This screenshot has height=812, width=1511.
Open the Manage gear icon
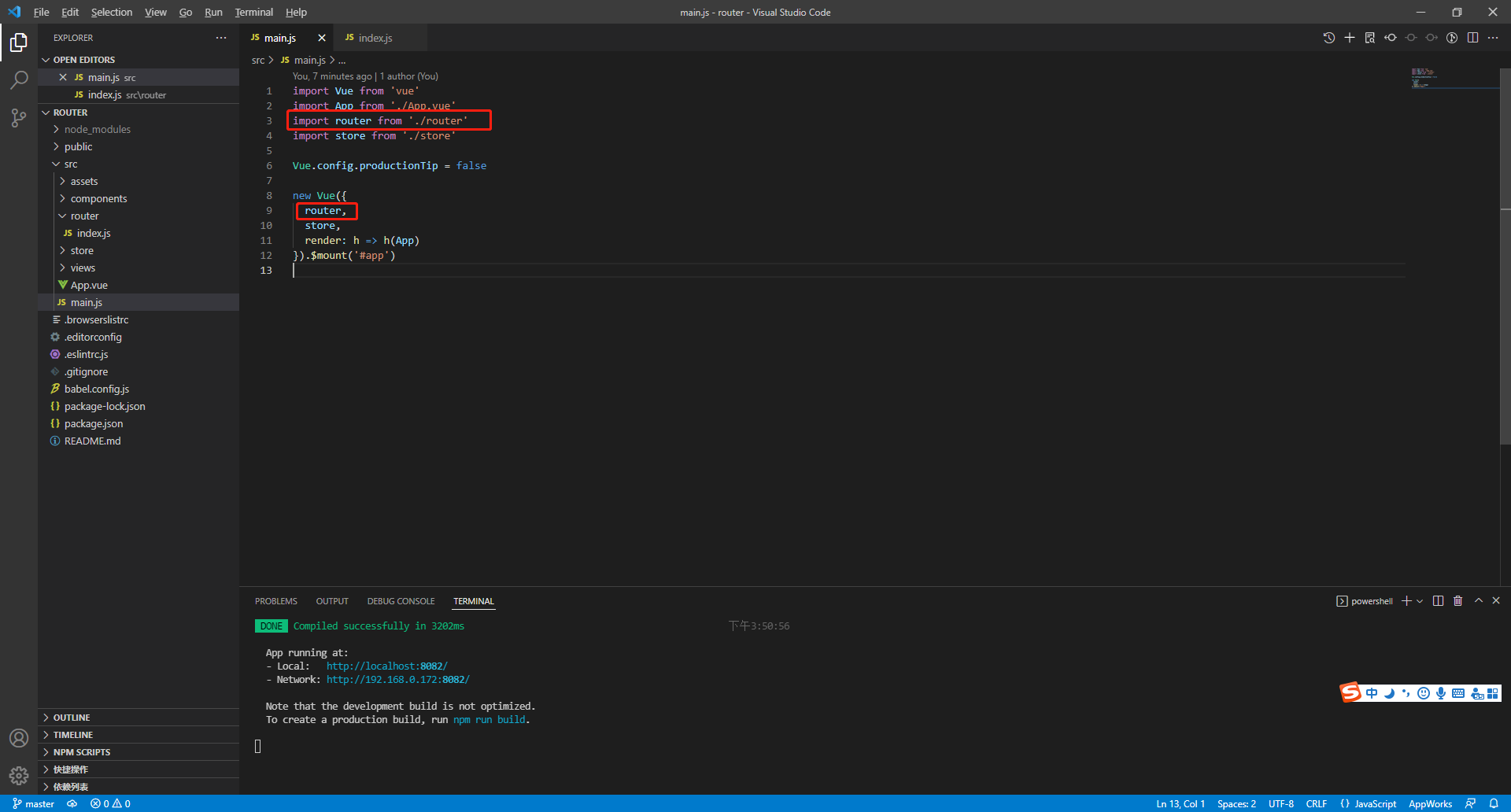[x=19, y=776]
